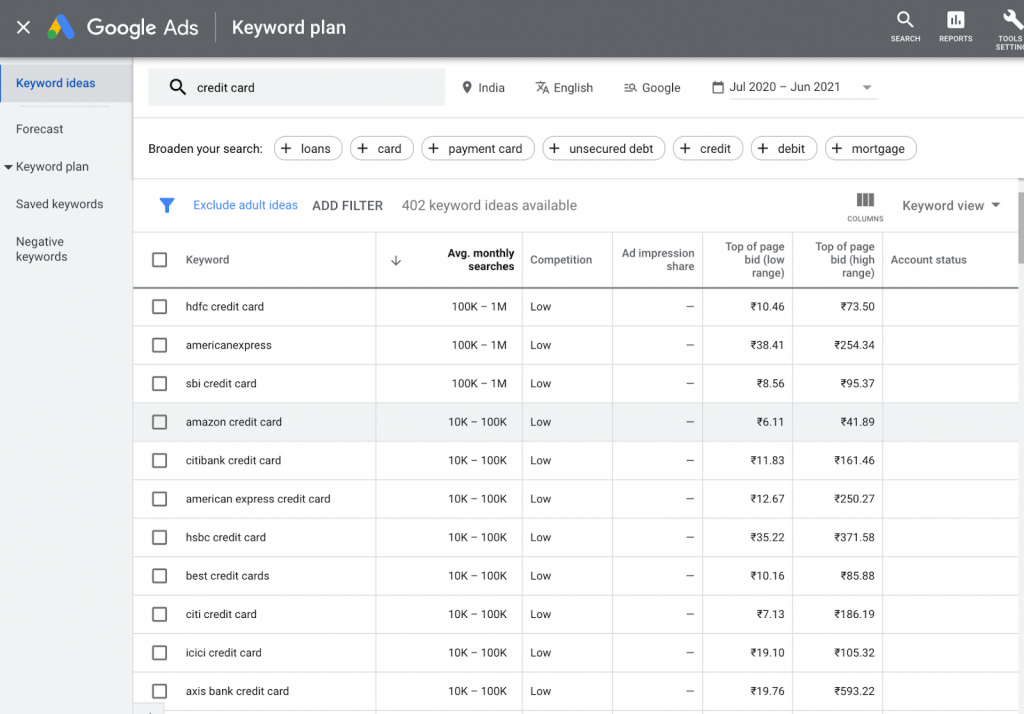Sort by Avg. monthly searches column header
Viewport: 1024px width, 714px height.
[481, 259]
